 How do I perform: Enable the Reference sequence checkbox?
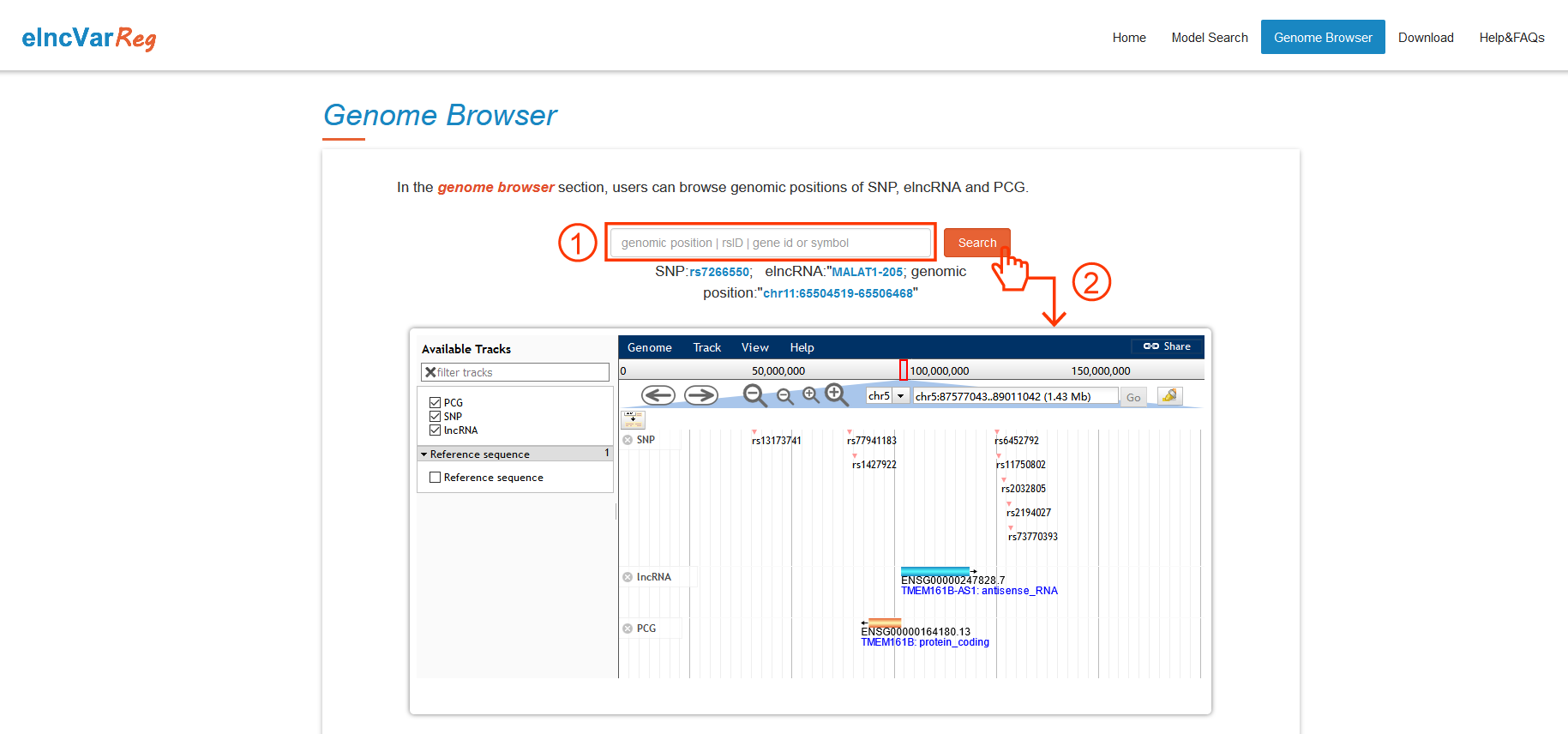[x=436, y=478]
